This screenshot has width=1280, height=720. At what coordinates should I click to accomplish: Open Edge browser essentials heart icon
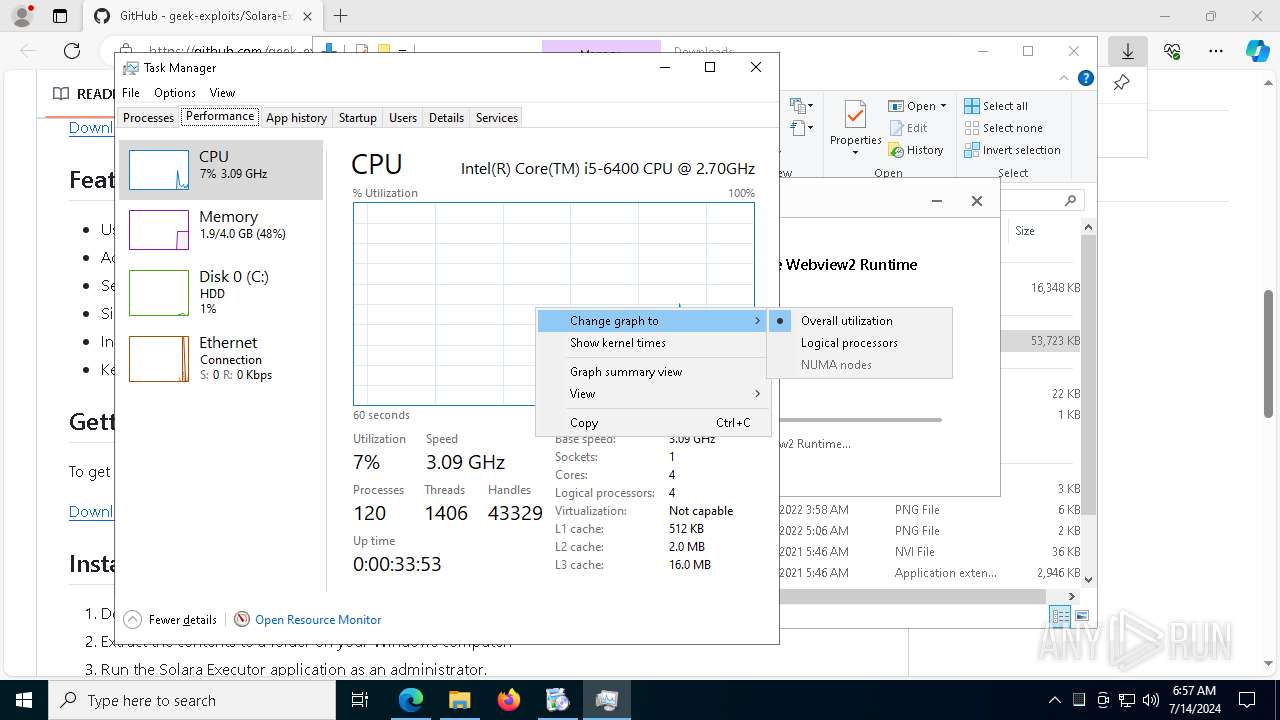tap(1172, 51)
